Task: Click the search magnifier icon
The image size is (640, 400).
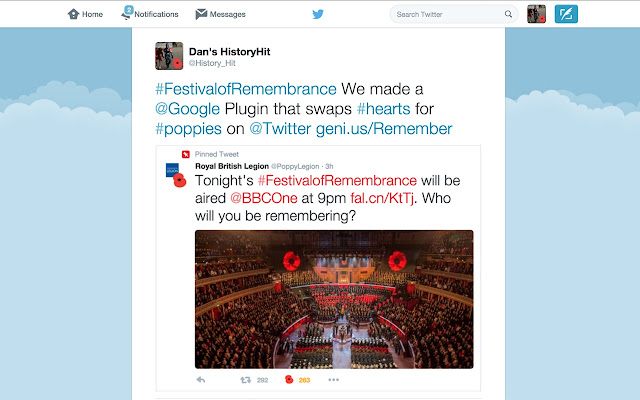Action: [x=508, y=14]
